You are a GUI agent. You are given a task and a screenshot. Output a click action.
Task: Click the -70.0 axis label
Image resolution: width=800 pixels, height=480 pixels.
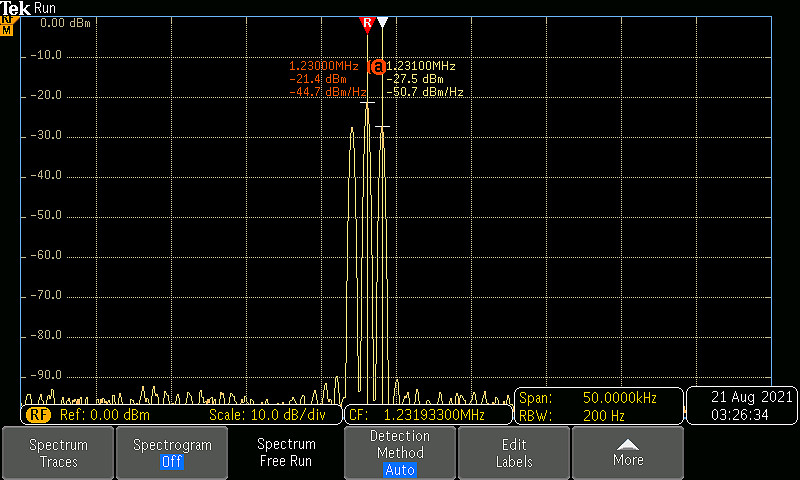[46, 295]
